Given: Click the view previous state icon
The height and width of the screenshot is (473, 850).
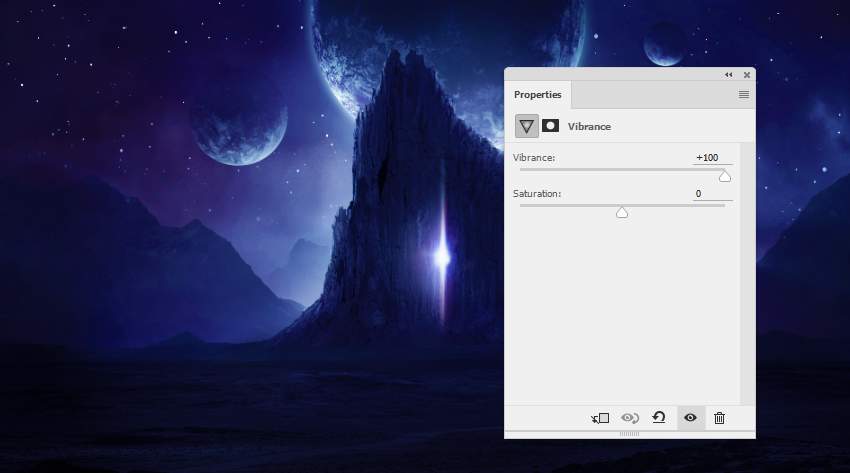Looking at the screenshot, I should click(x=630, y=418).
